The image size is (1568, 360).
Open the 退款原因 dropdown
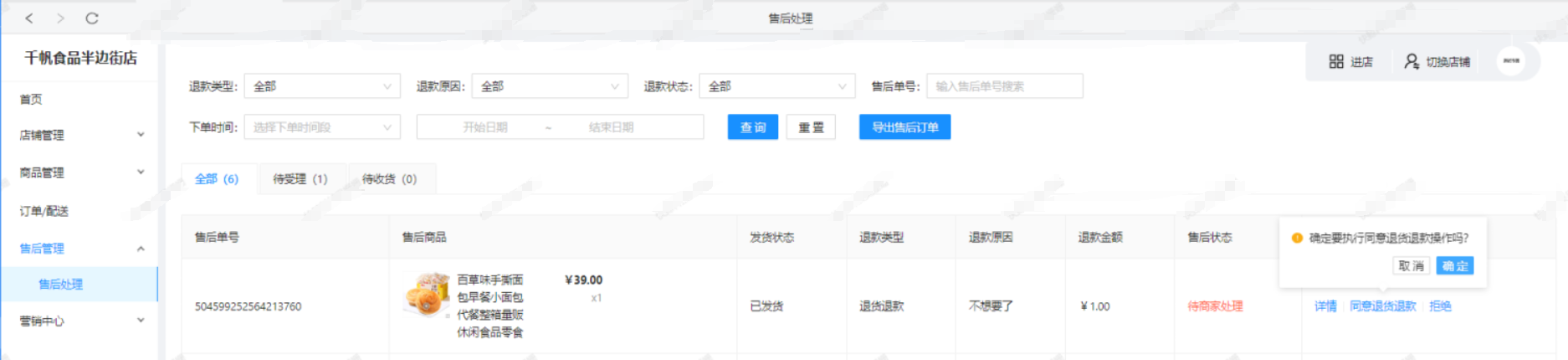coord(550,86)
